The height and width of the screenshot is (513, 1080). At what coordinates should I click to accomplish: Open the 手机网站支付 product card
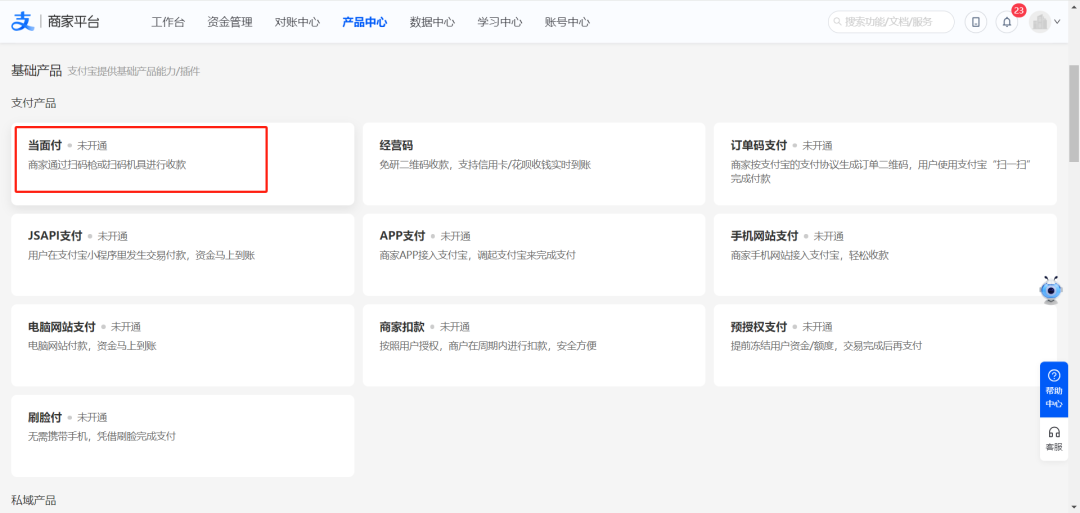coord(885,255)
